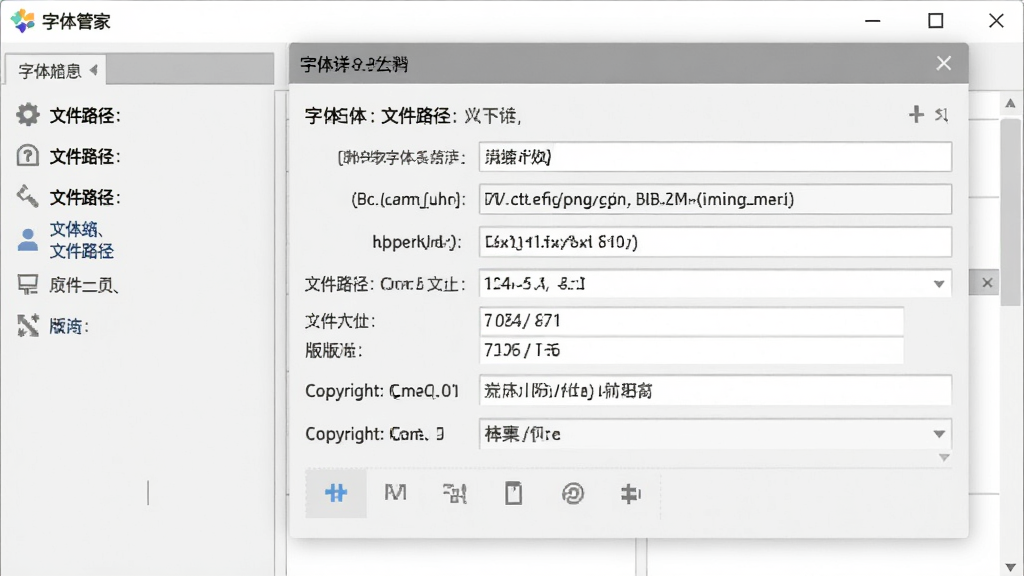Click the circular swirl icon in bottom toolbar

coord(573,494)
